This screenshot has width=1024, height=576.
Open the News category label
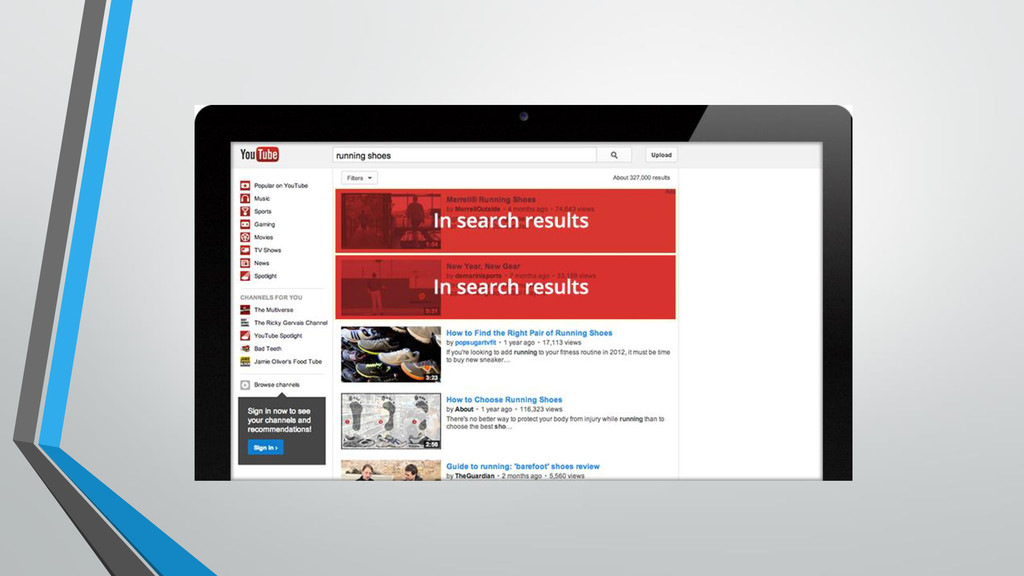261,263
